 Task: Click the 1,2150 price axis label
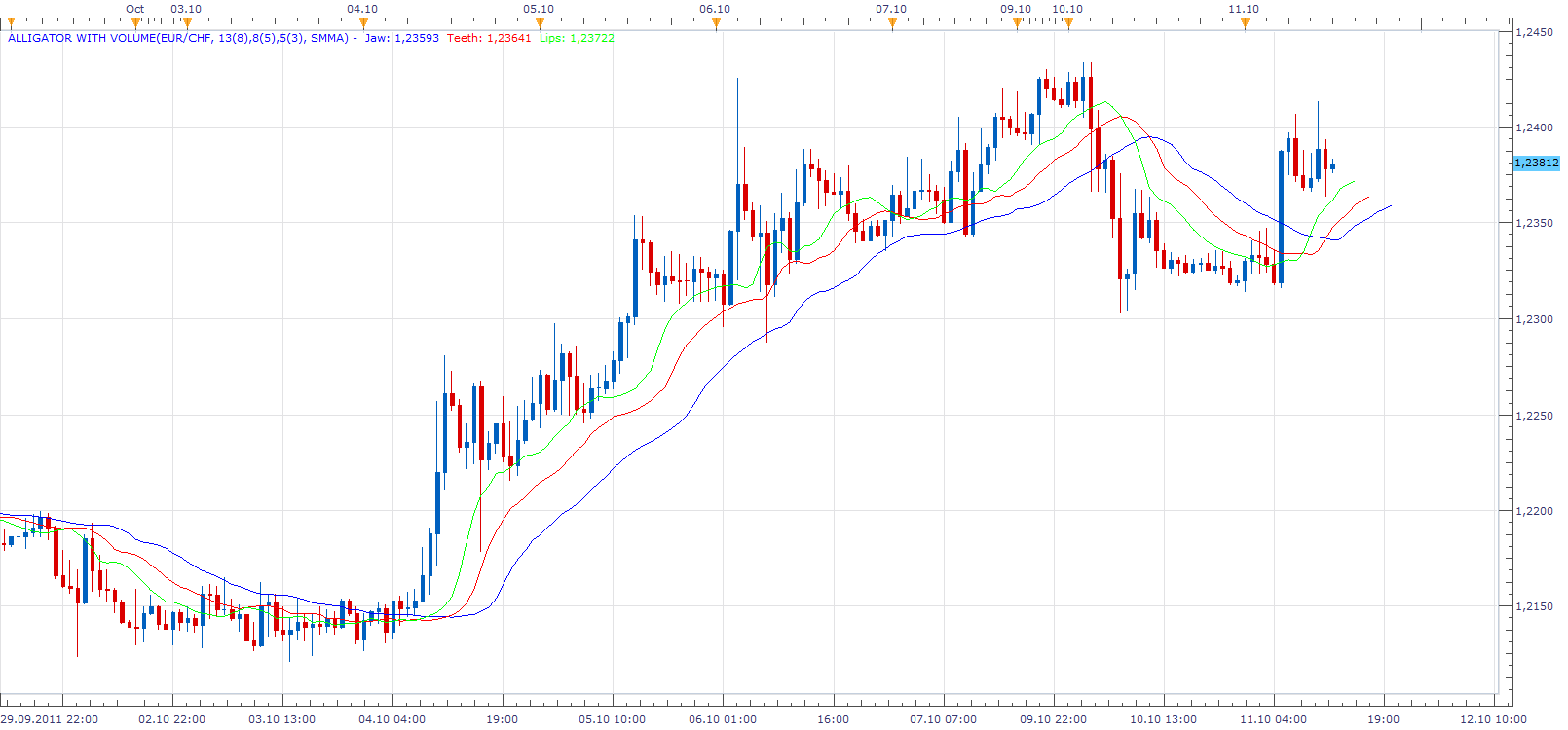point(1534,606)
